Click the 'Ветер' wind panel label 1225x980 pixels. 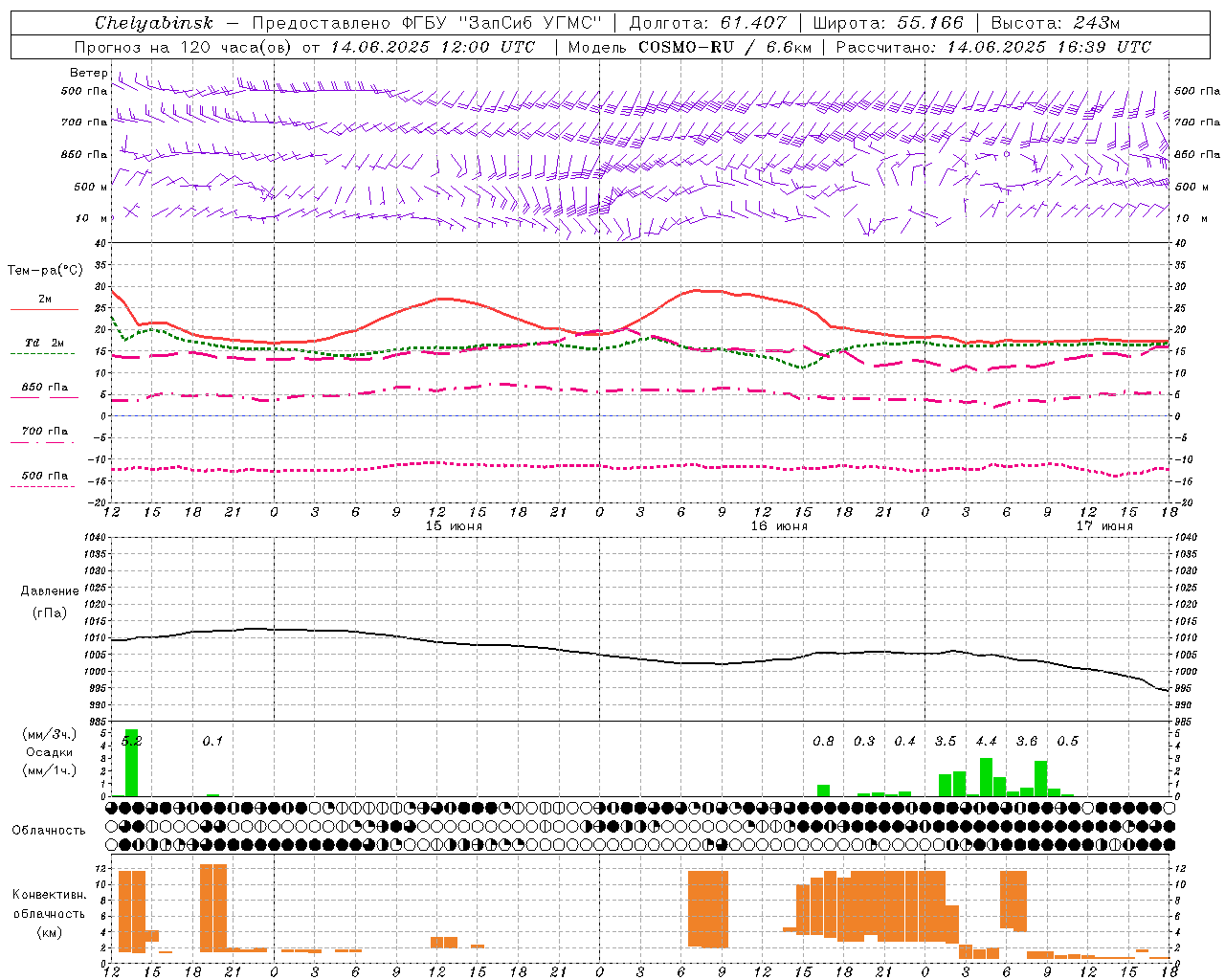pos(88,73)
